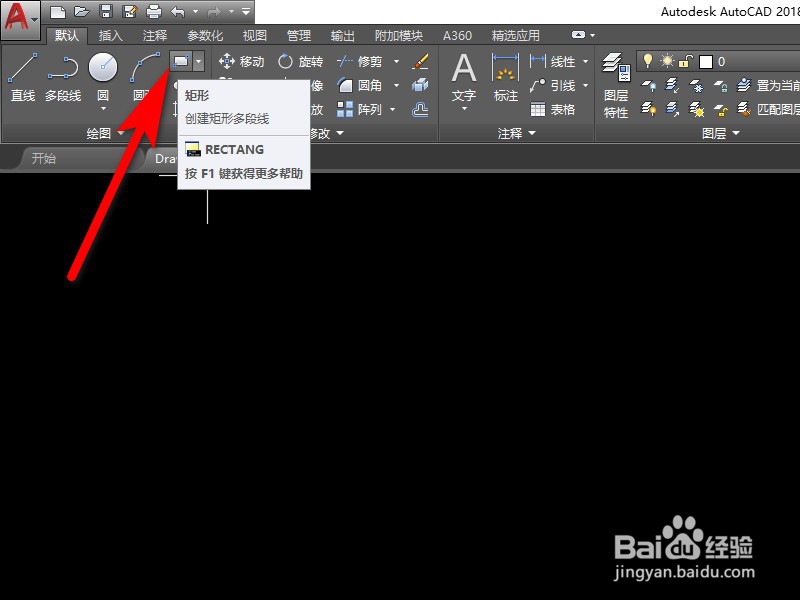Save the drawing with the floppy icon
This screenshot has height=600, width=800.
106,11
